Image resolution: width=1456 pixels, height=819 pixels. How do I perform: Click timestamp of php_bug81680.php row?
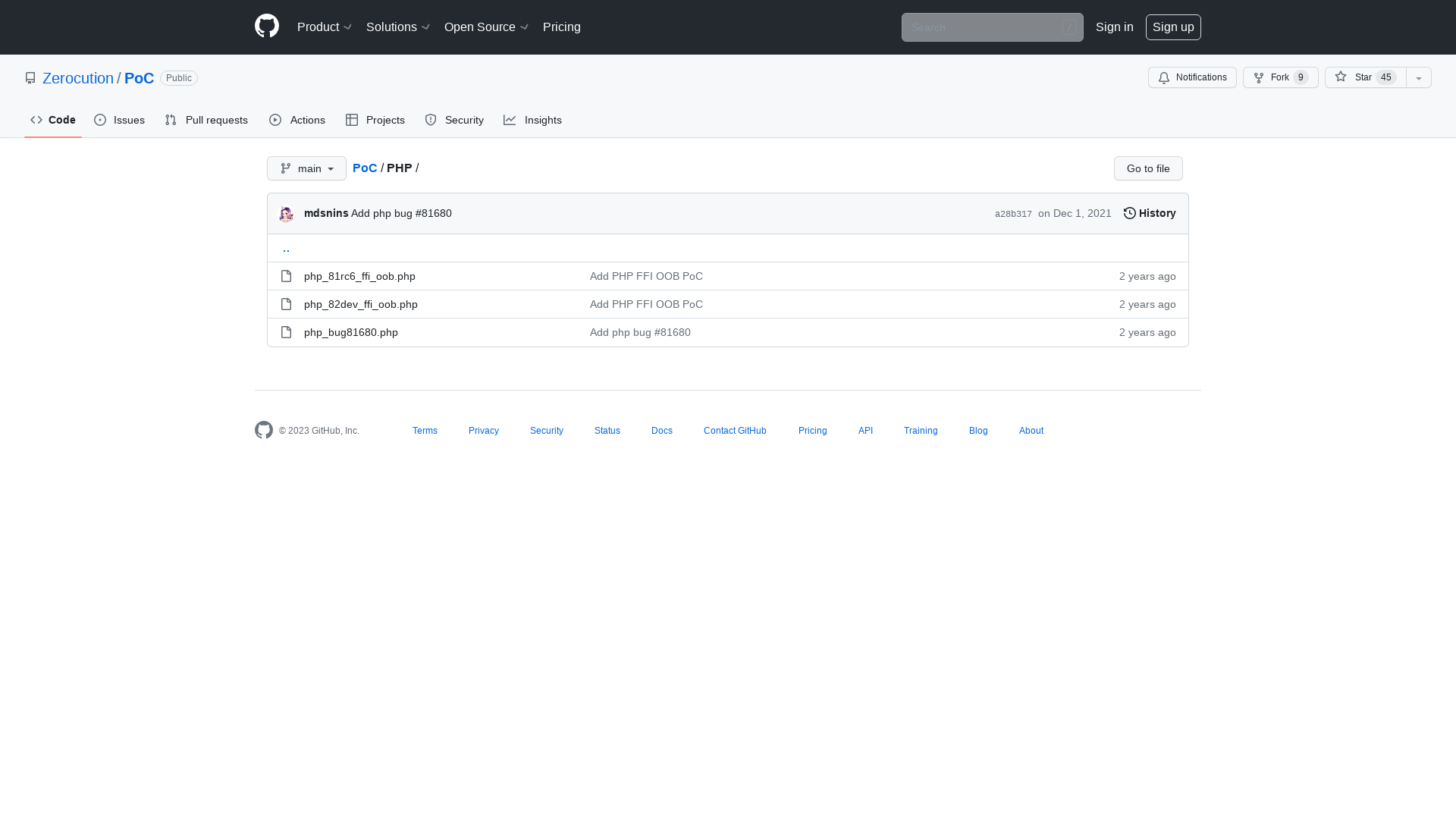tap(1147, 332)
